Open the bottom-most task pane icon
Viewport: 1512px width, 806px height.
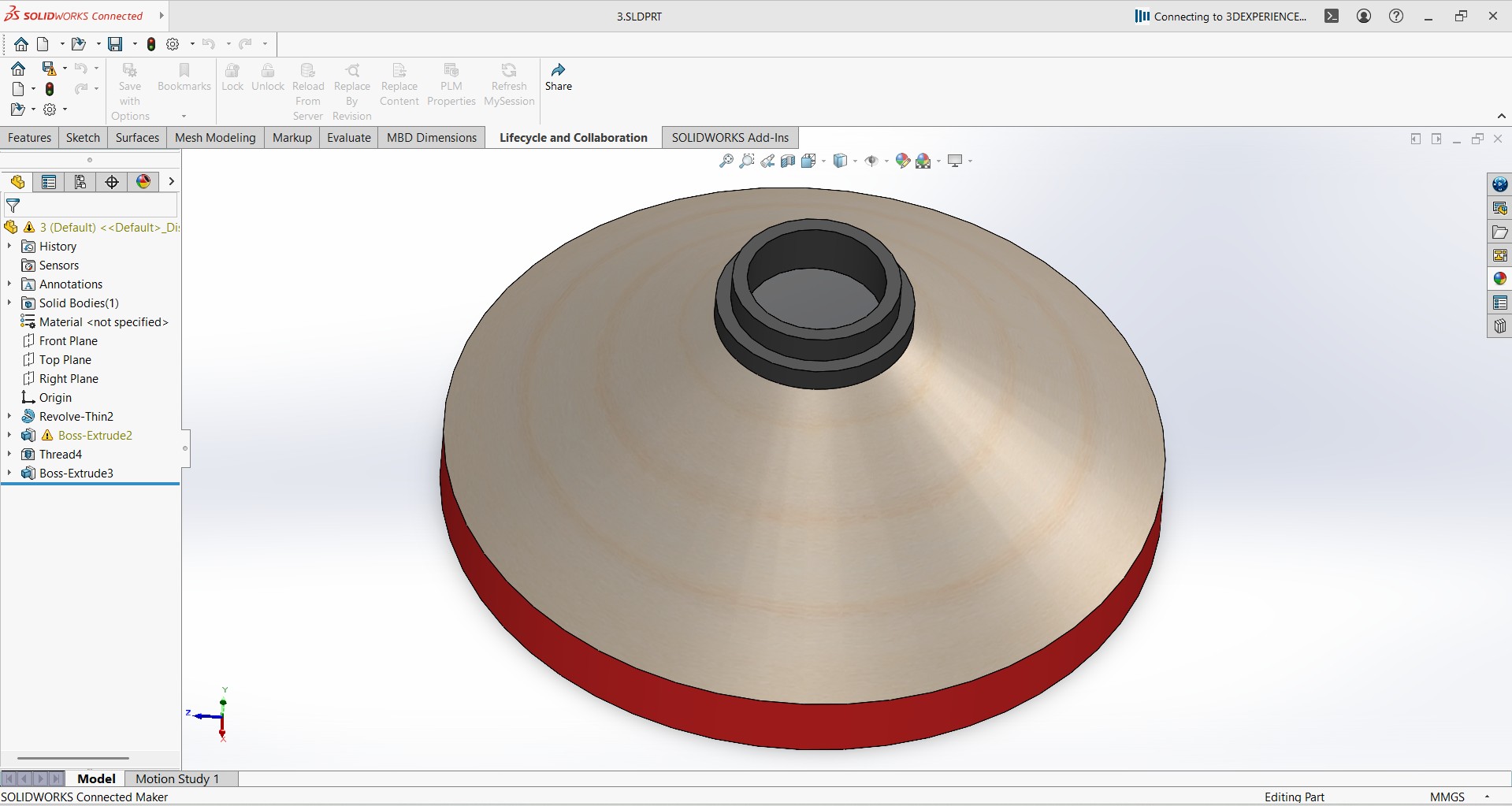point(1499,326)
